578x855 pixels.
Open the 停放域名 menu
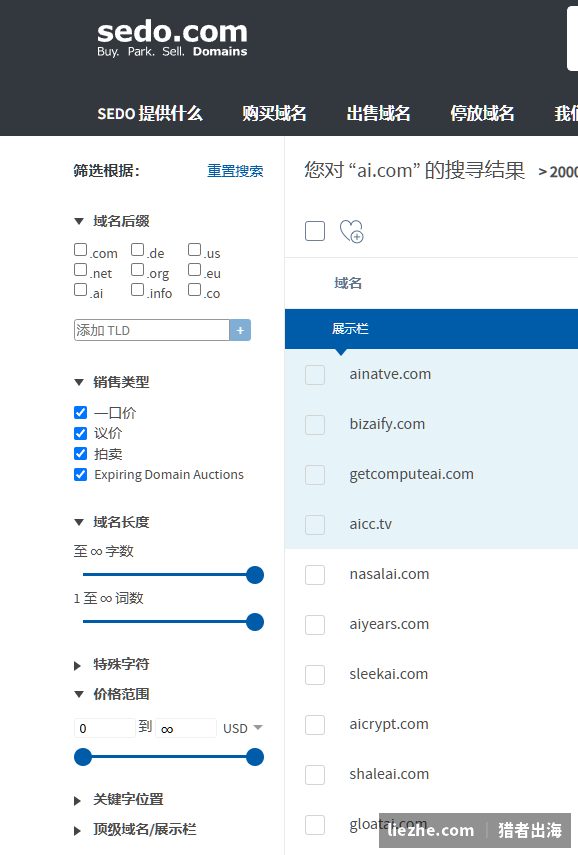click(483, 113)
